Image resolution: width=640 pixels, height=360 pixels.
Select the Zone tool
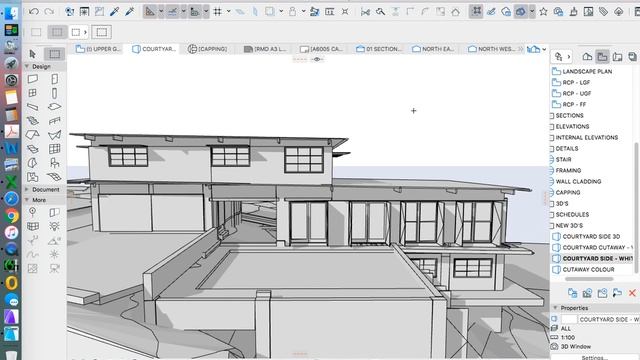[x=33, y=177]
